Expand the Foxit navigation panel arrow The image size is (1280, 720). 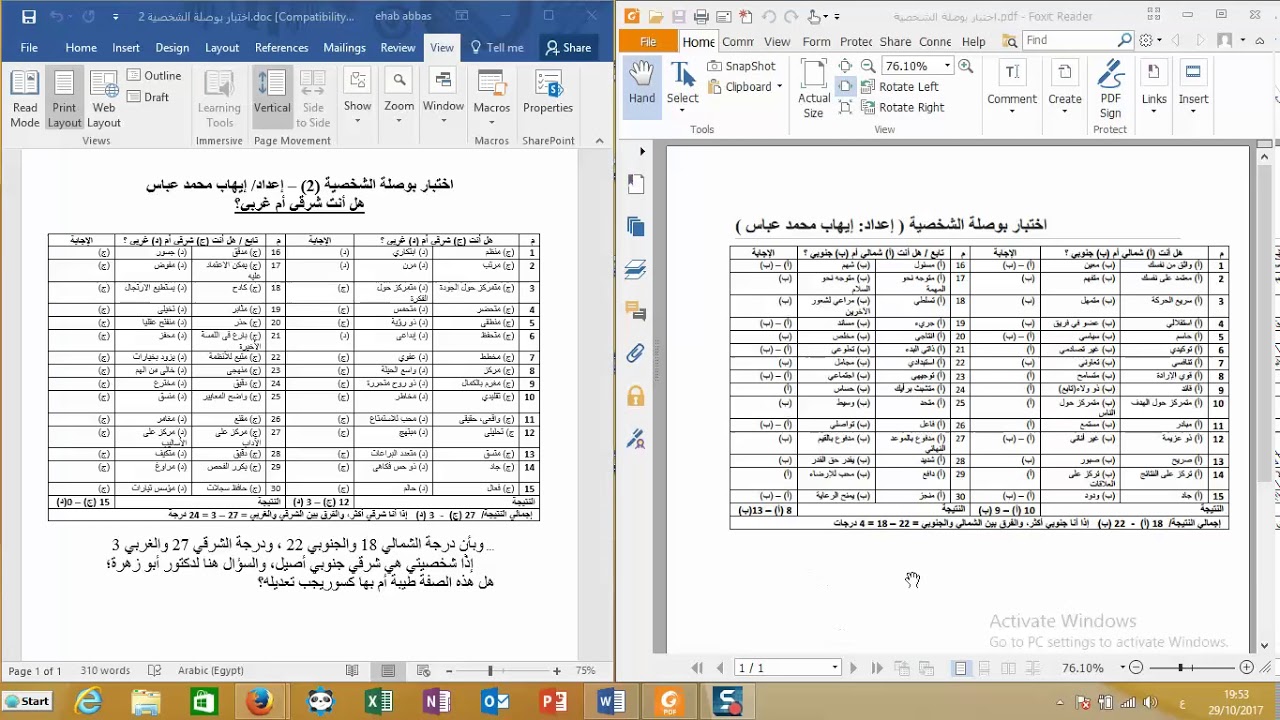(642, 152)
